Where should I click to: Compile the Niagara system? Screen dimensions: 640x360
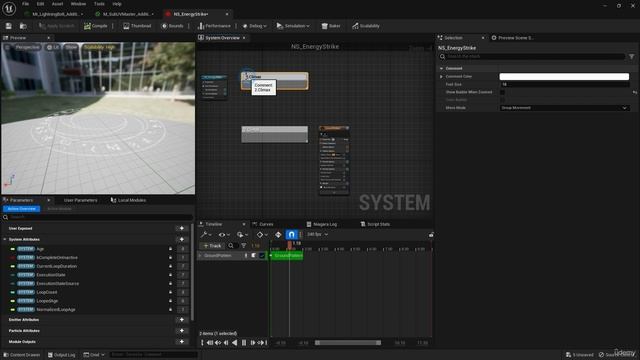click(x=96, y=26)
